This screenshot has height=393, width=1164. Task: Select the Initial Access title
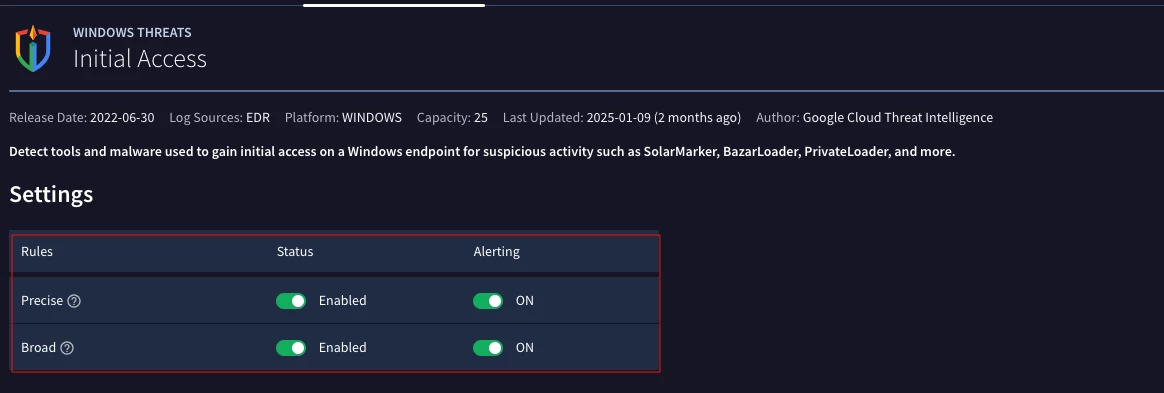click(x=140, y=59)
